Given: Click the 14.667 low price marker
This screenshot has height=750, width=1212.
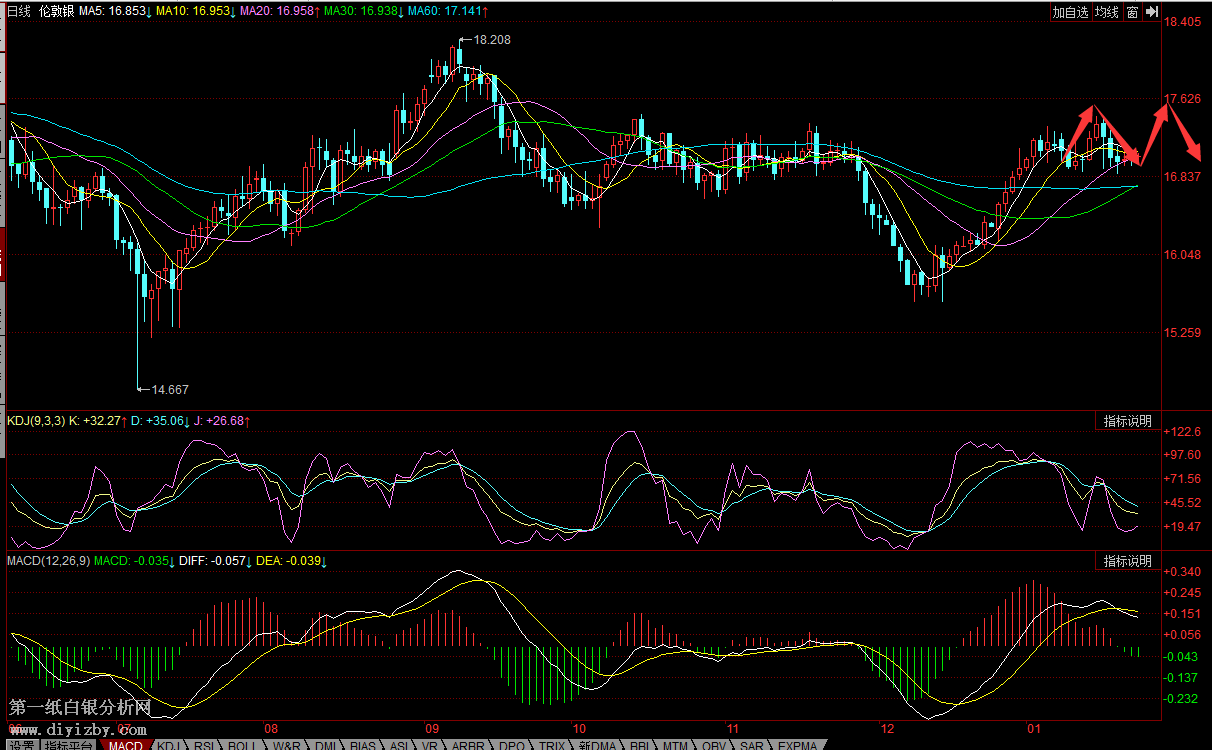Looking at the screenshot, I should (168, 389).
